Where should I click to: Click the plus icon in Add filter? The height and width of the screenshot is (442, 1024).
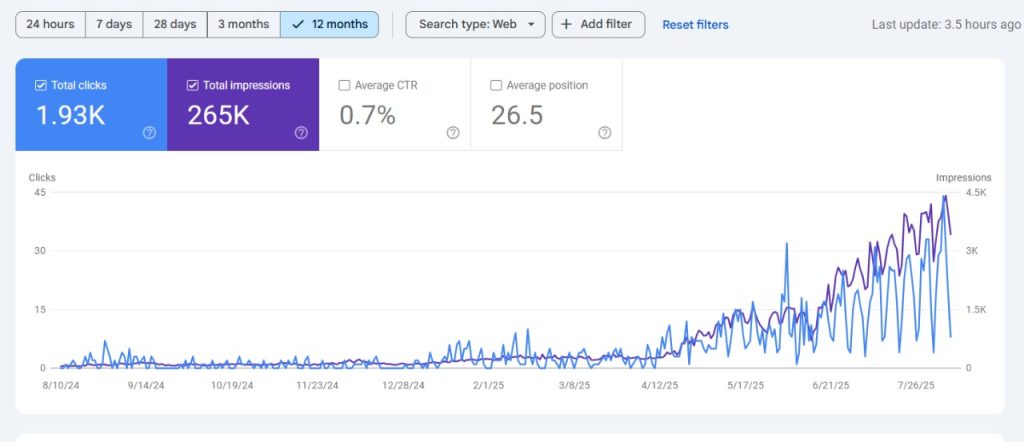(566, 24)
